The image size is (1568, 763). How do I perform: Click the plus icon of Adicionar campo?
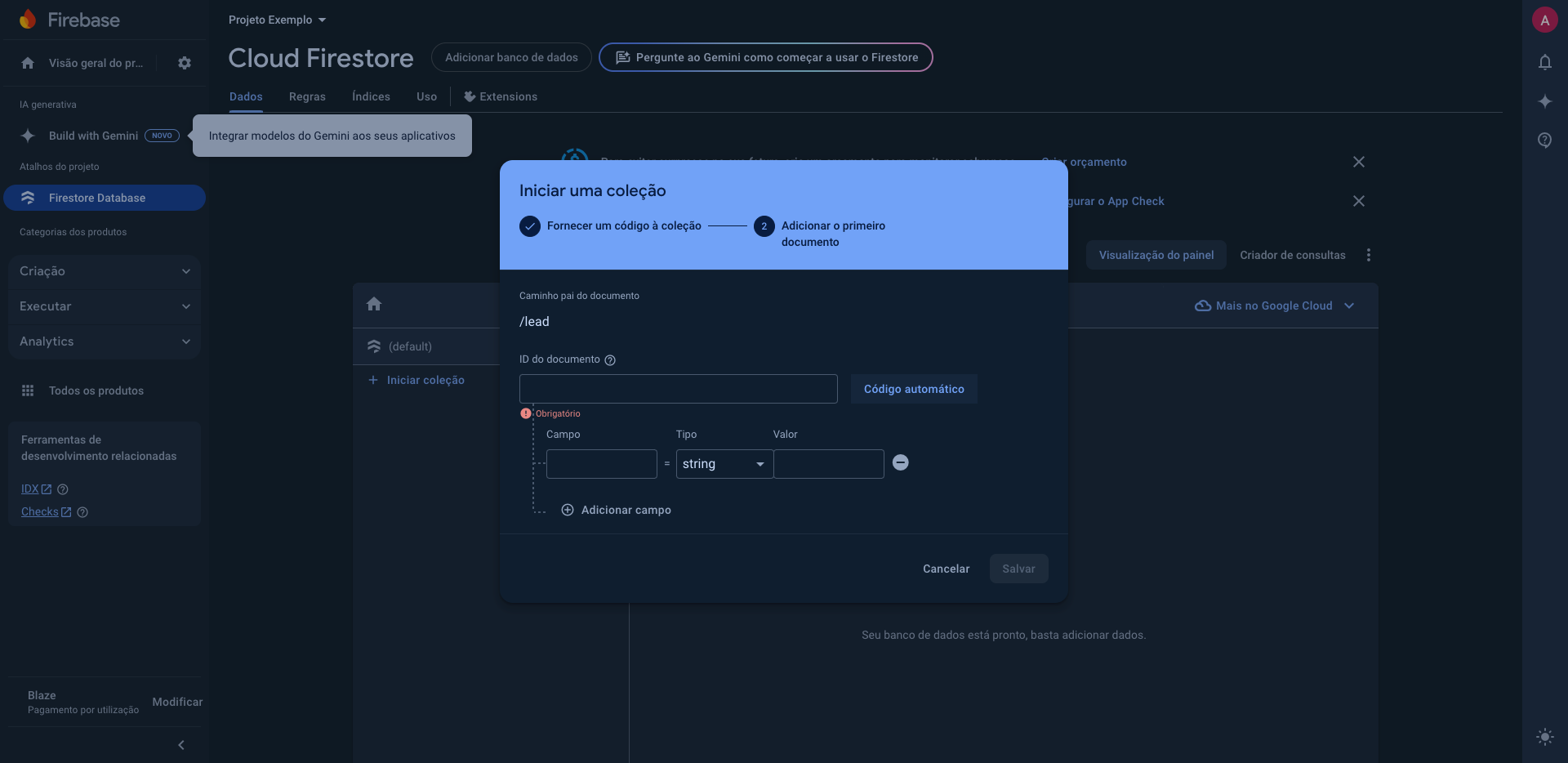click(x=568, y=510)
